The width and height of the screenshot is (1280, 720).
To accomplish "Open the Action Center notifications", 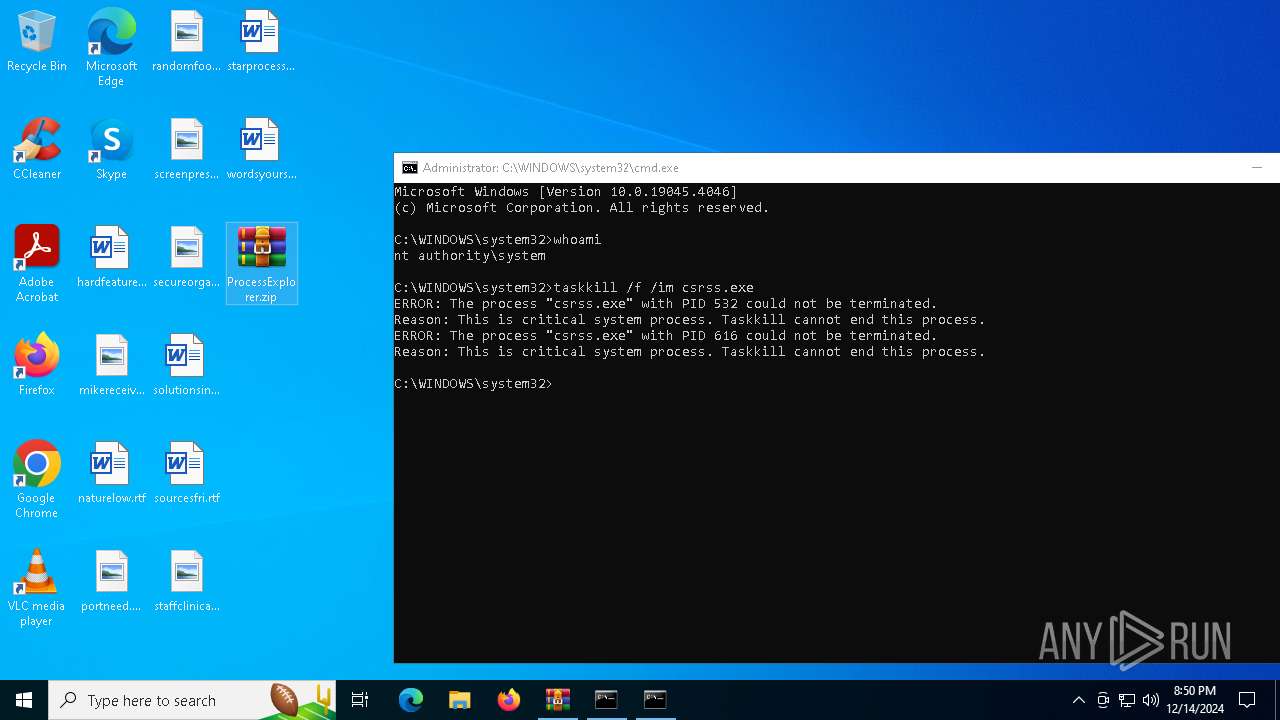I will 1247,700.
